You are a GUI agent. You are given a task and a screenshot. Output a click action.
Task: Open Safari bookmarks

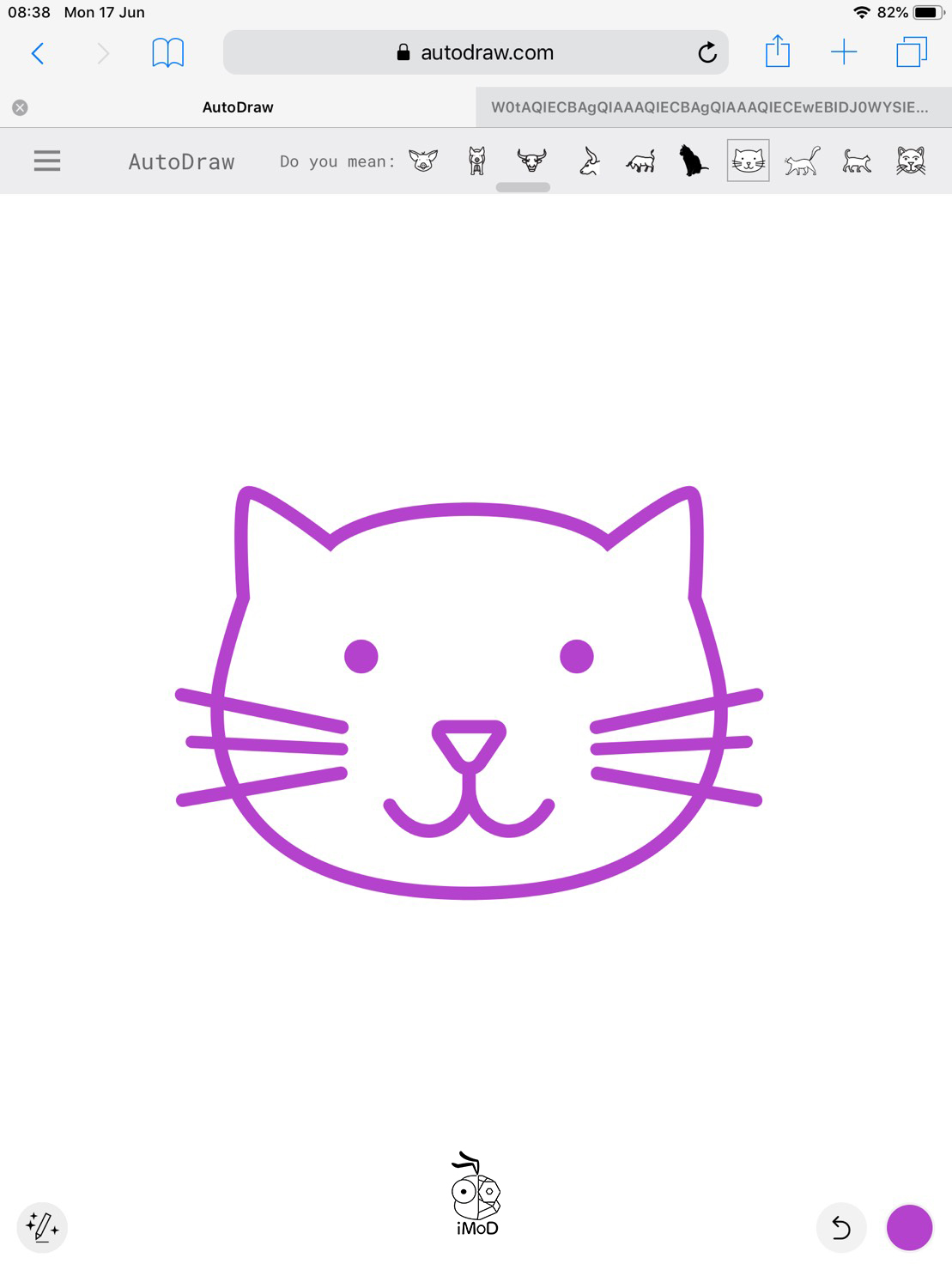167,52
